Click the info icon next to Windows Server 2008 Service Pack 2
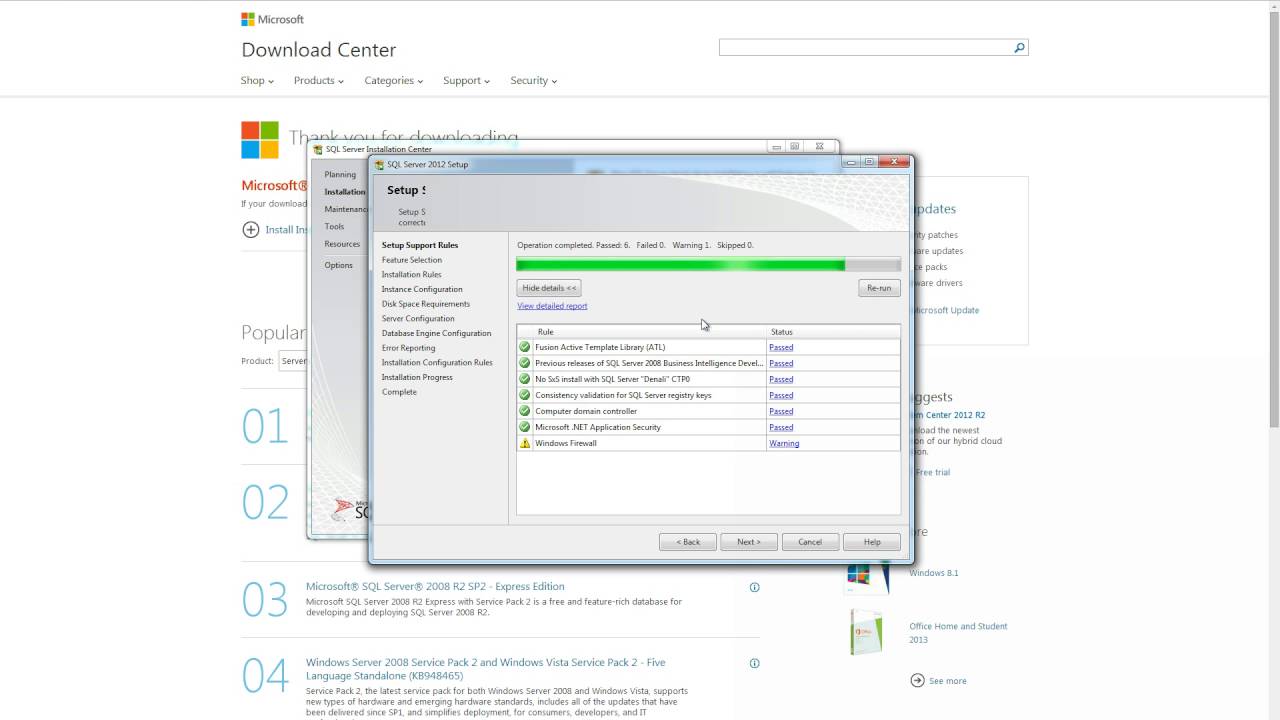Screen dimensions: 1280x720 (755, 663)
